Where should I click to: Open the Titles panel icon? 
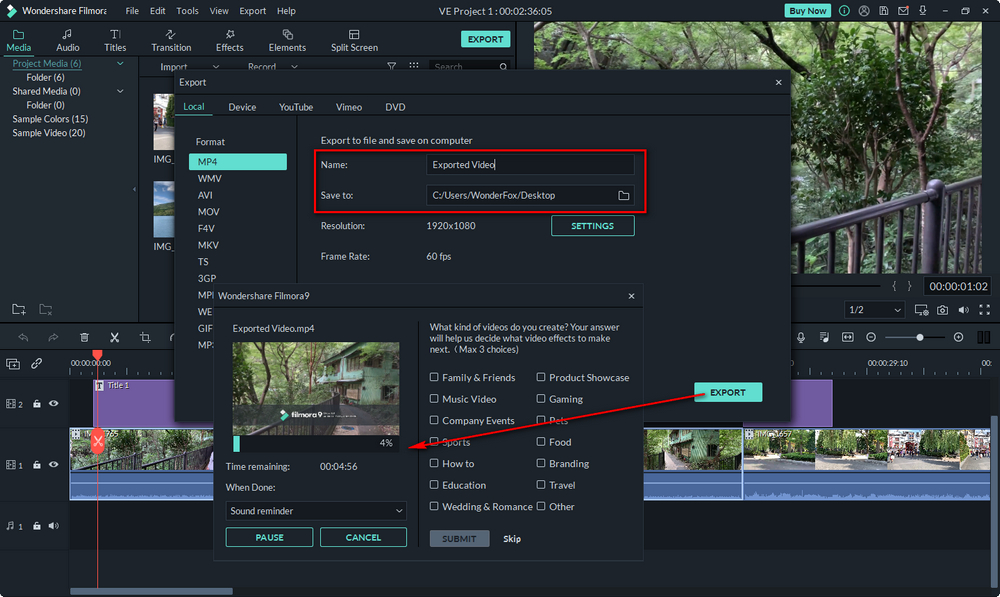coord(115,34)
